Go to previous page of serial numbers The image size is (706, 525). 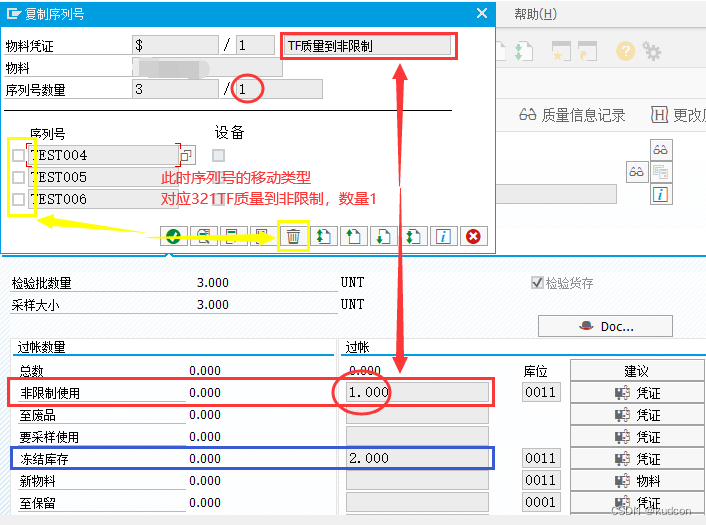[353, 236]
